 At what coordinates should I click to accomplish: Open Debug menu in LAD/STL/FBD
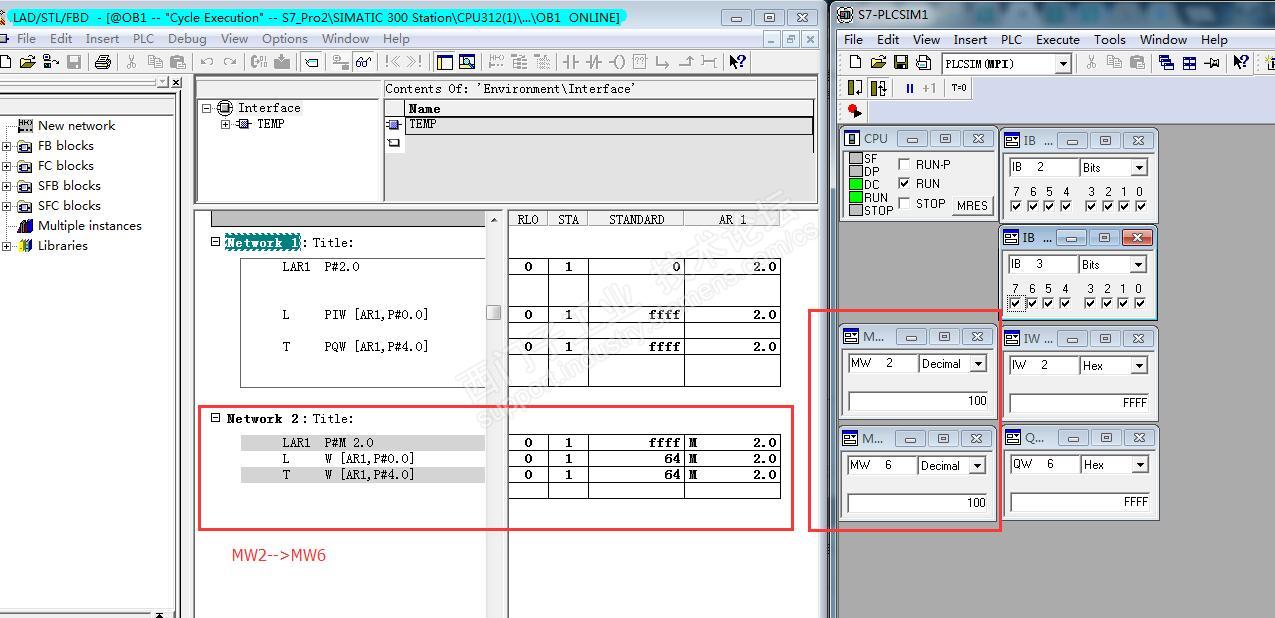(x=187, y=39)
